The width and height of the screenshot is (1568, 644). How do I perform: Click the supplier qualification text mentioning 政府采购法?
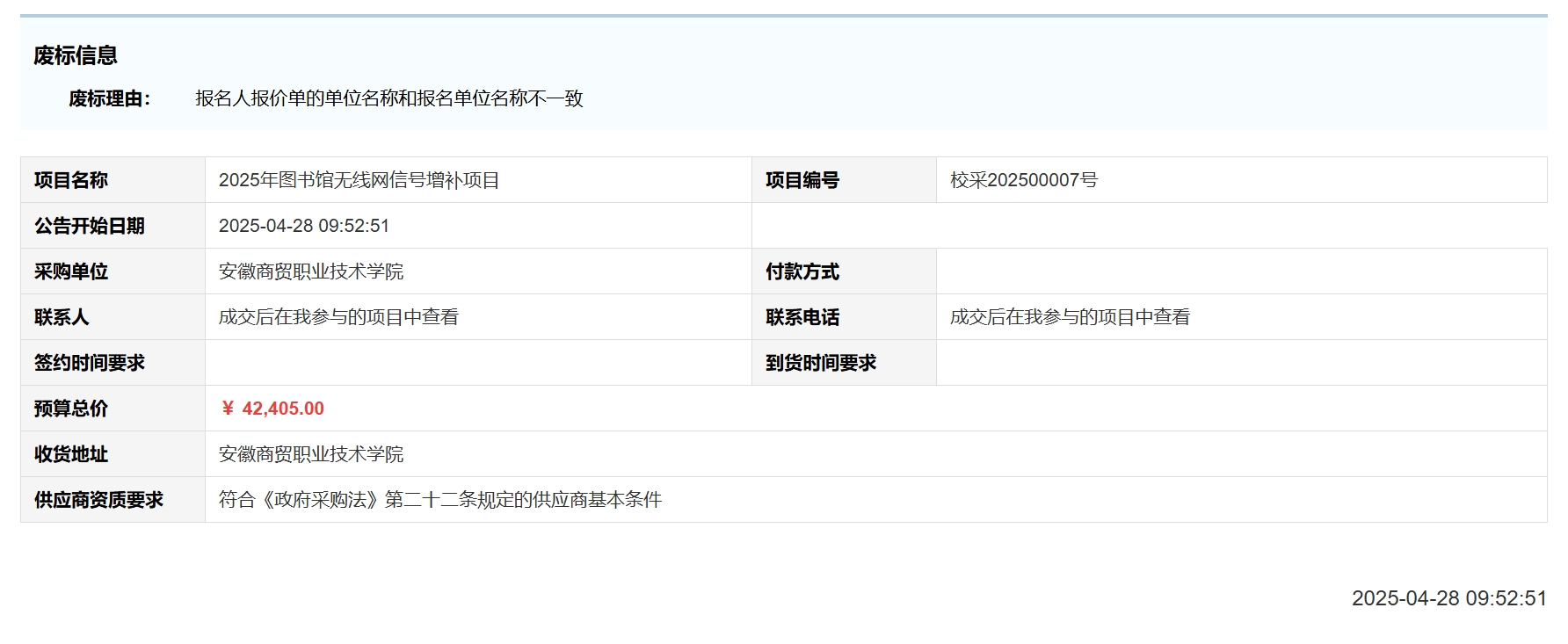point(439,500)
